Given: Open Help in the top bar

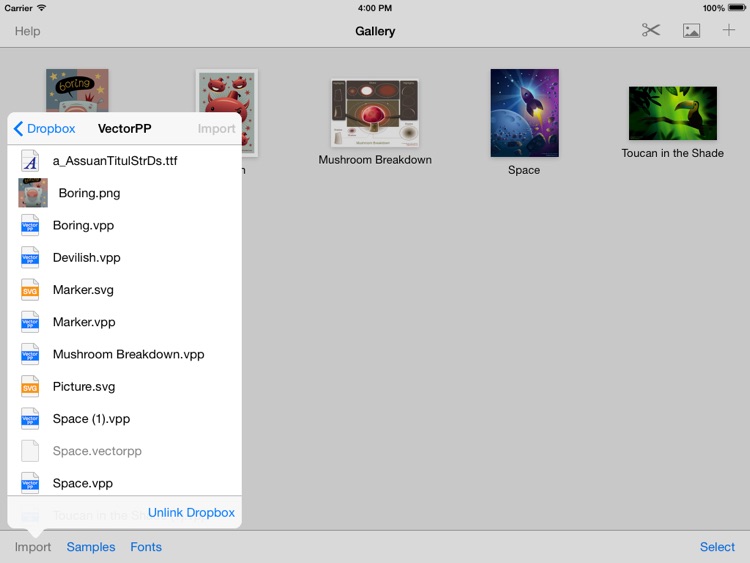Looking at the screenshot, I should [27, 31].
